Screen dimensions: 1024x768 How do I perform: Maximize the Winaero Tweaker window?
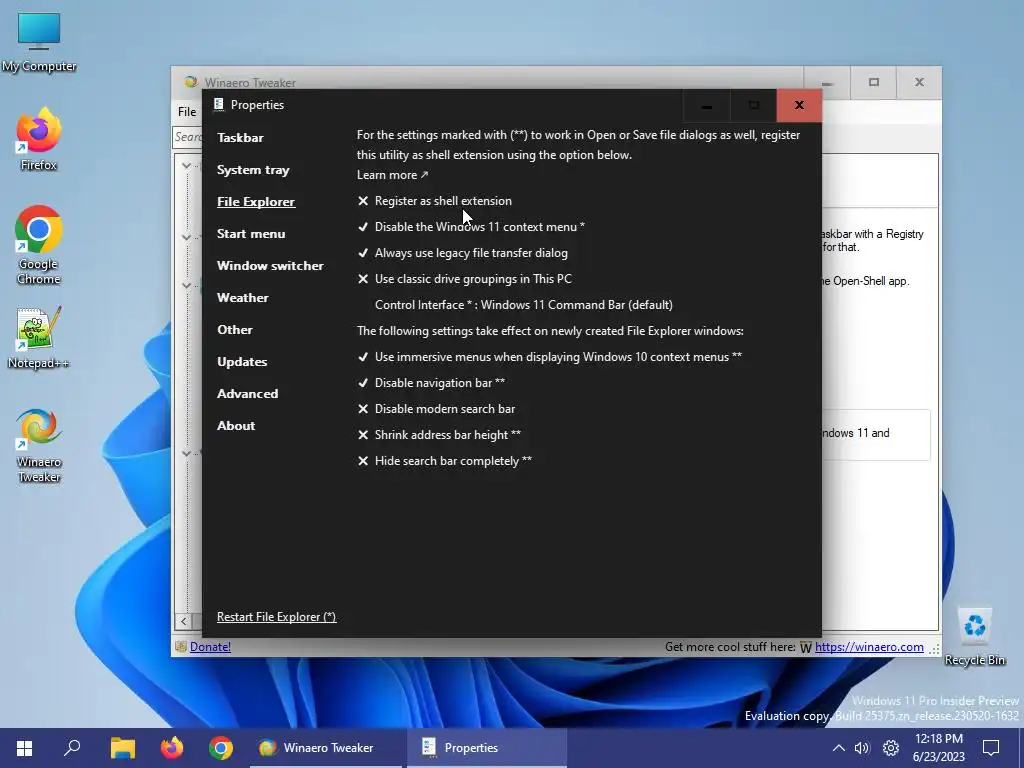point(874,82)
